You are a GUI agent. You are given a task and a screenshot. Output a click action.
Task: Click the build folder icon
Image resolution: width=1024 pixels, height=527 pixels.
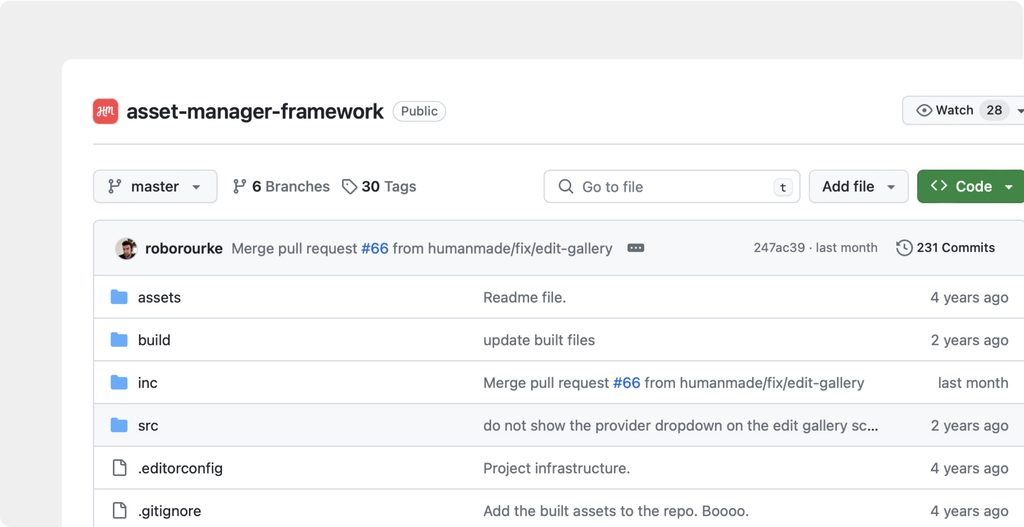coord(119,340)
